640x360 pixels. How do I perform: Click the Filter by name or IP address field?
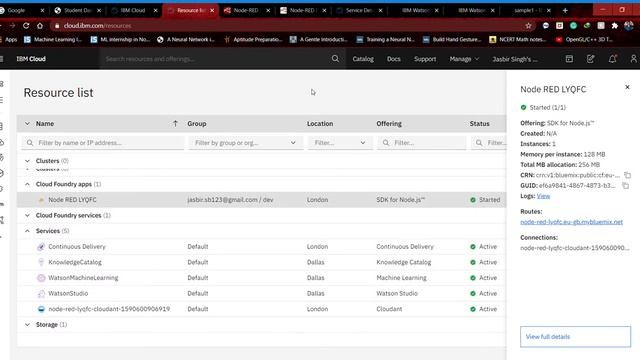[102, 143]
